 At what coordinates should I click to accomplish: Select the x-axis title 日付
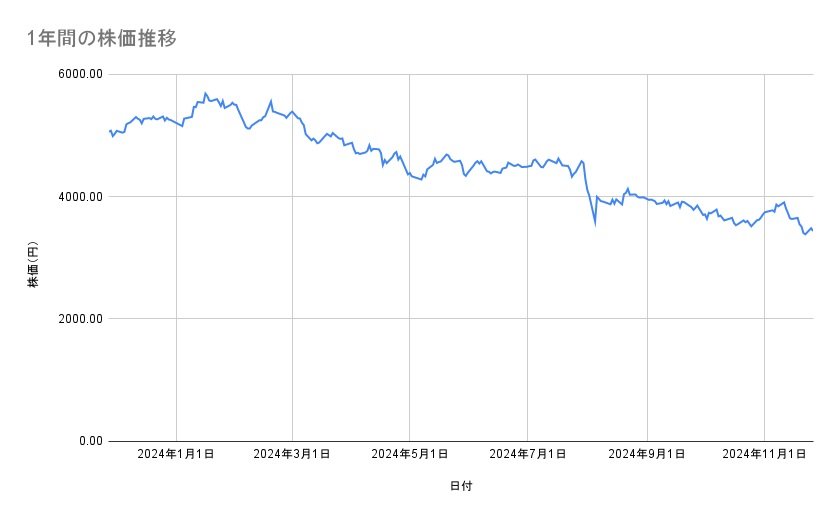461,486
